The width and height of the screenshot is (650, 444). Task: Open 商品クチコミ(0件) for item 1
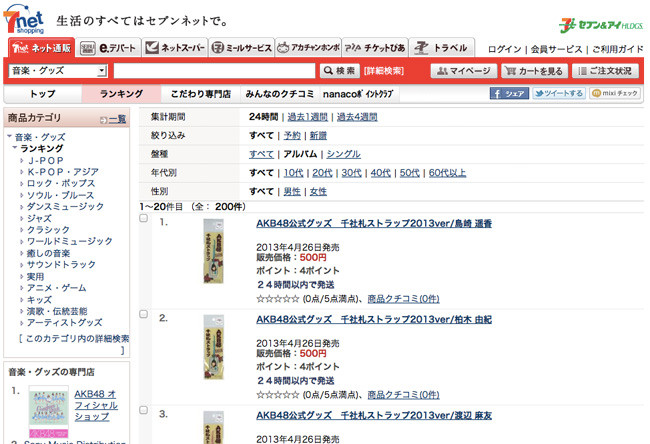point(403,299)
